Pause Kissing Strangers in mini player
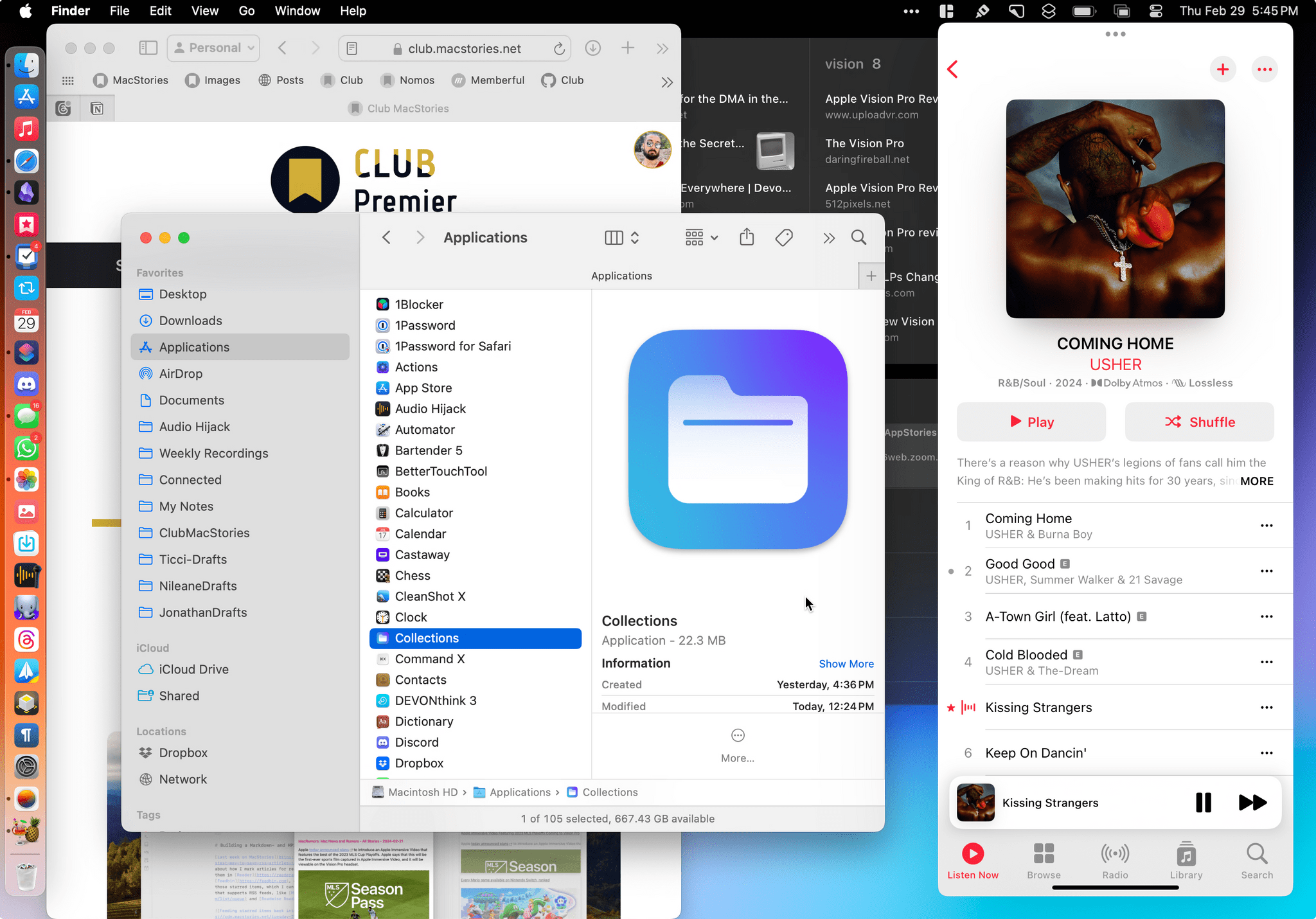The image size is (1316, 919). click(x=1204, y=803)
